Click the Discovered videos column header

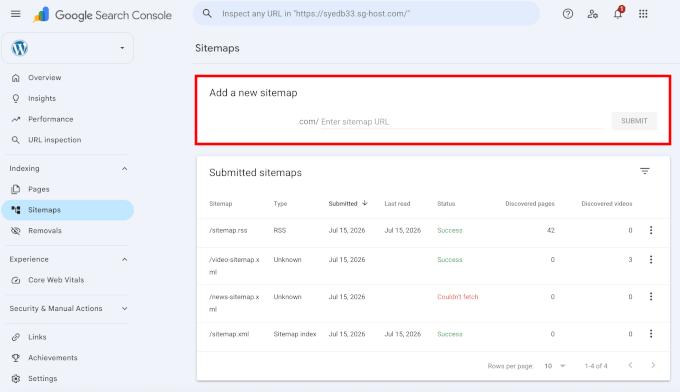(607, 204)
